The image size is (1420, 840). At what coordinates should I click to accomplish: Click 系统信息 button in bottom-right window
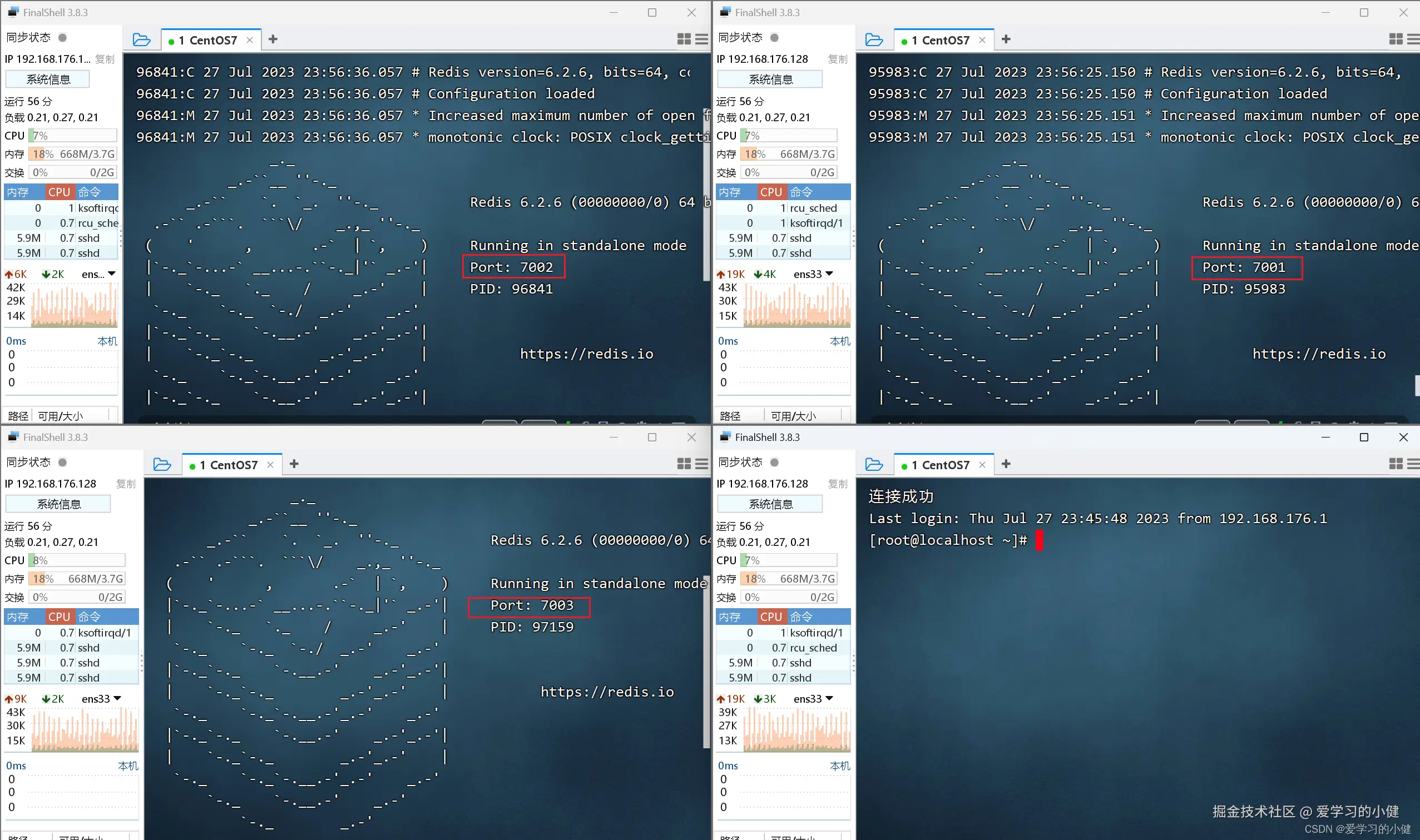coord(769,504)
